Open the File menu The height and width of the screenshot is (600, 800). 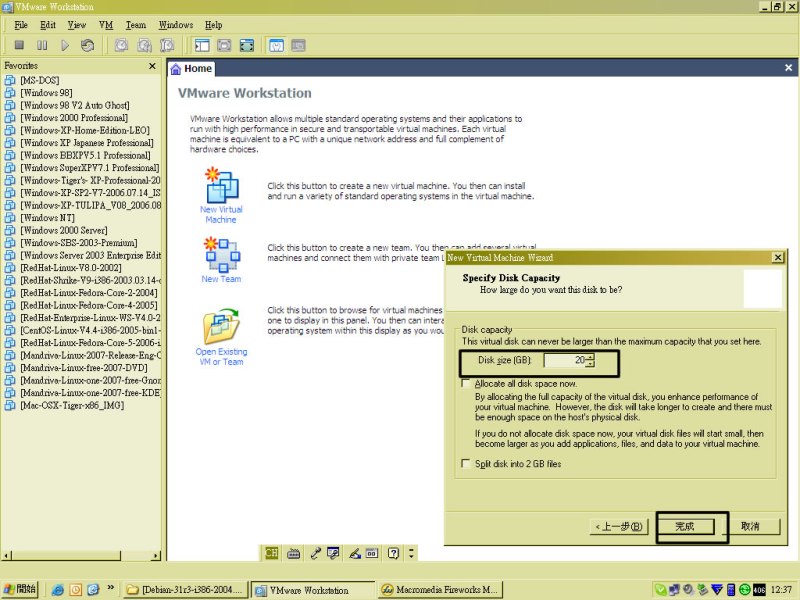21,25
